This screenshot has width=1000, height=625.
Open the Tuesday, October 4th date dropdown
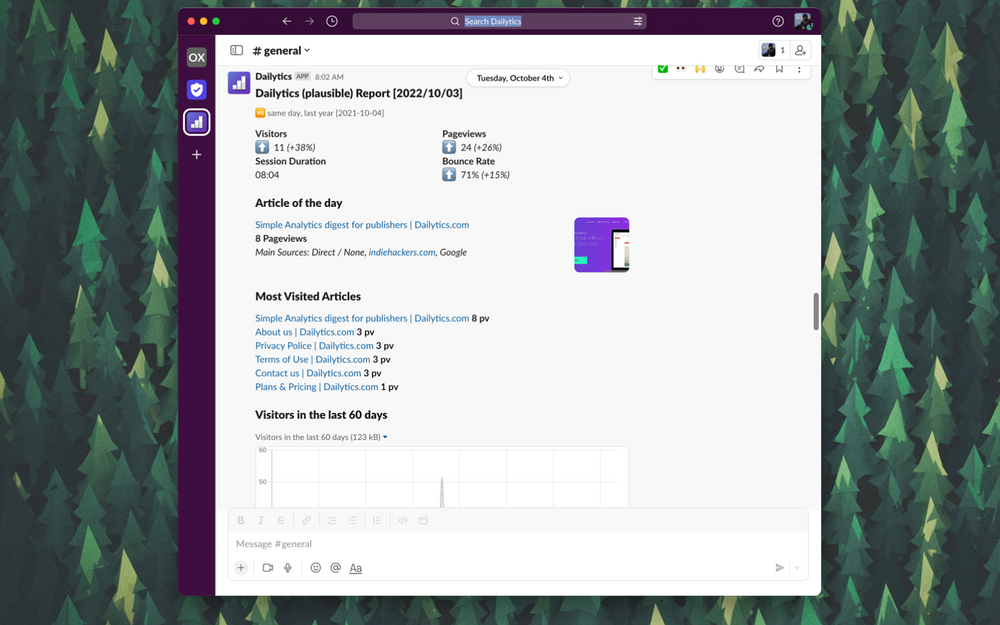pyautogui.click(x=518, y=78)
